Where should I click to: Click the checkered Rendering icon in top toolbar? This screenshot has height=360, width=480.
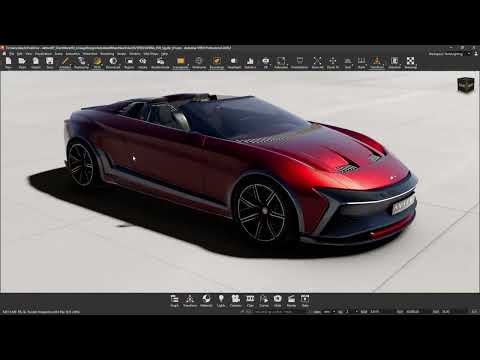[410, 61]
